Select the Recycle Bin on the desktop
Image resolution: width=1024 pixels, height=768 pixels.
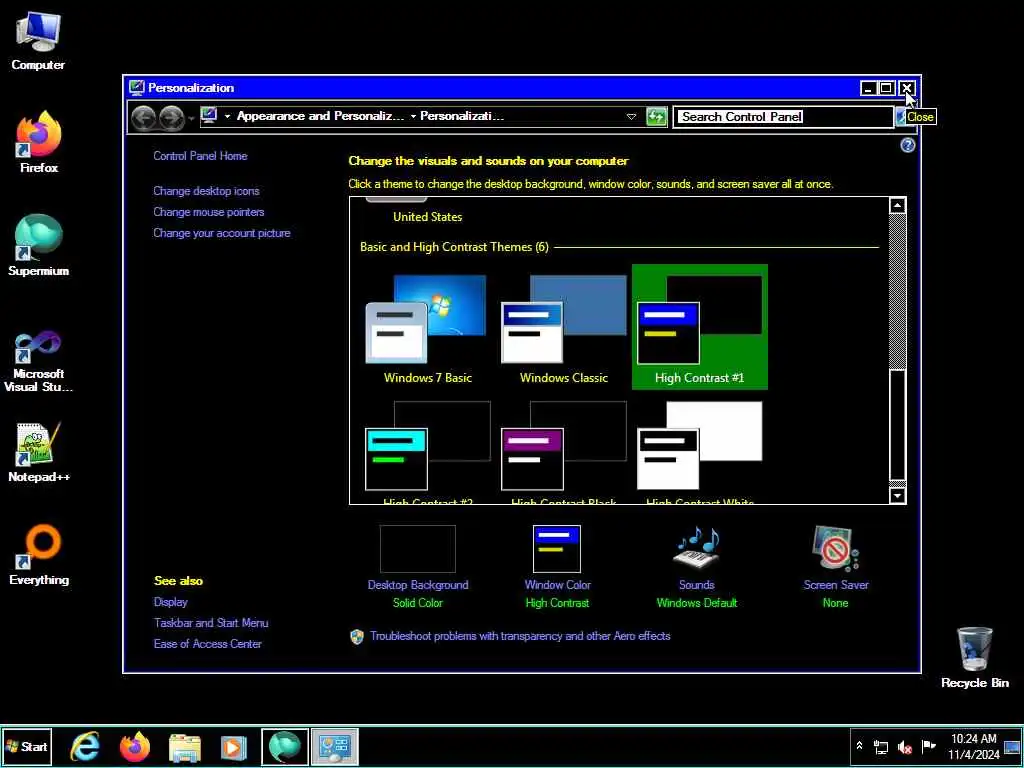pos(974,658)
